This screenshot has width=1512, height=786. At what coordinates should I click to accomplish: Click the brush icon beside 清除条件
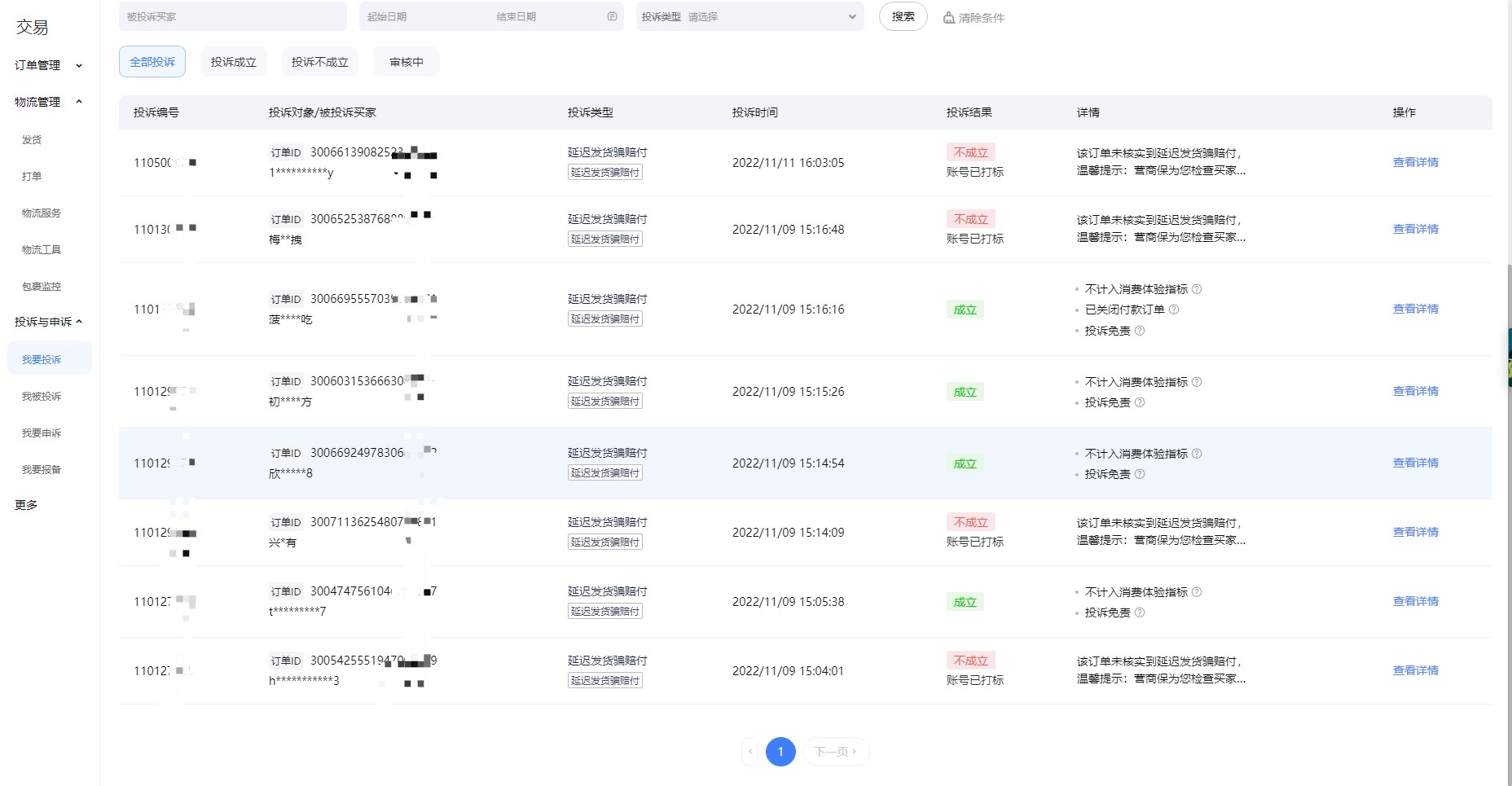click(947, 16)
